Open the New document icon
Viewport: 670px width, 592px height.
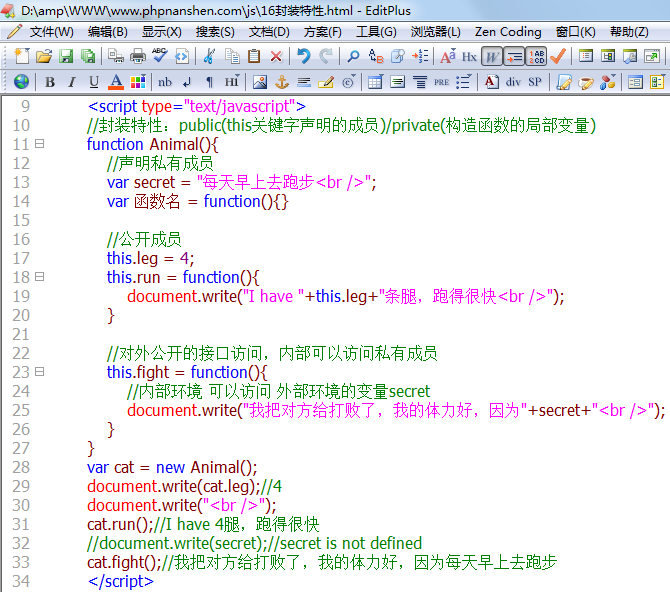[x=22, y=56]
